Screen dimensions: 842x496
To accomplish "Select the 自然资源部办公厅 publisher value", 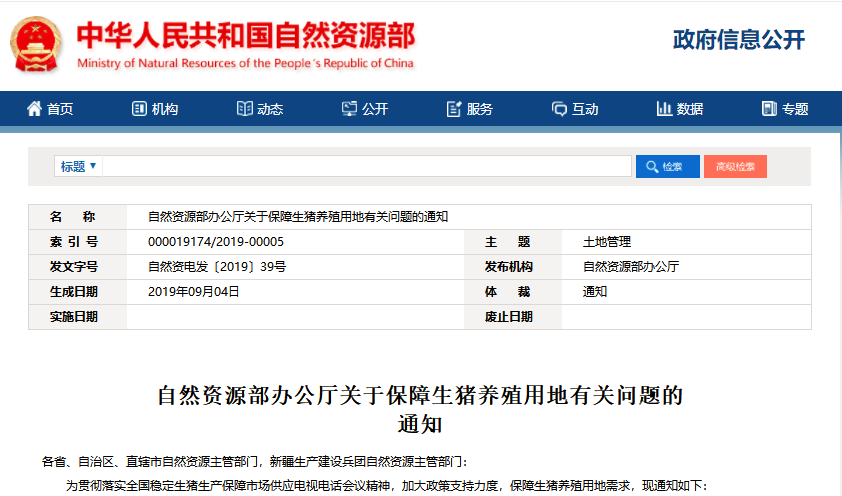I will (631, 267).
